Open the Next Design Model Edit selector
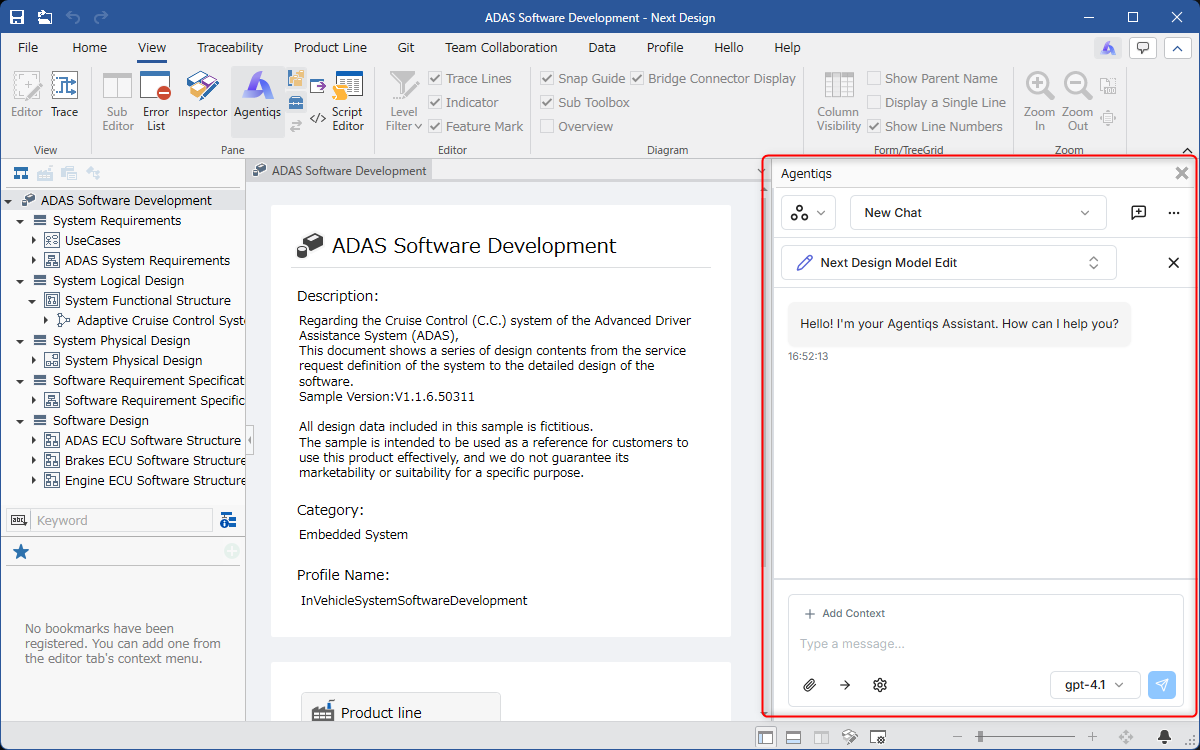1200x750 pixels. (948, 262)
